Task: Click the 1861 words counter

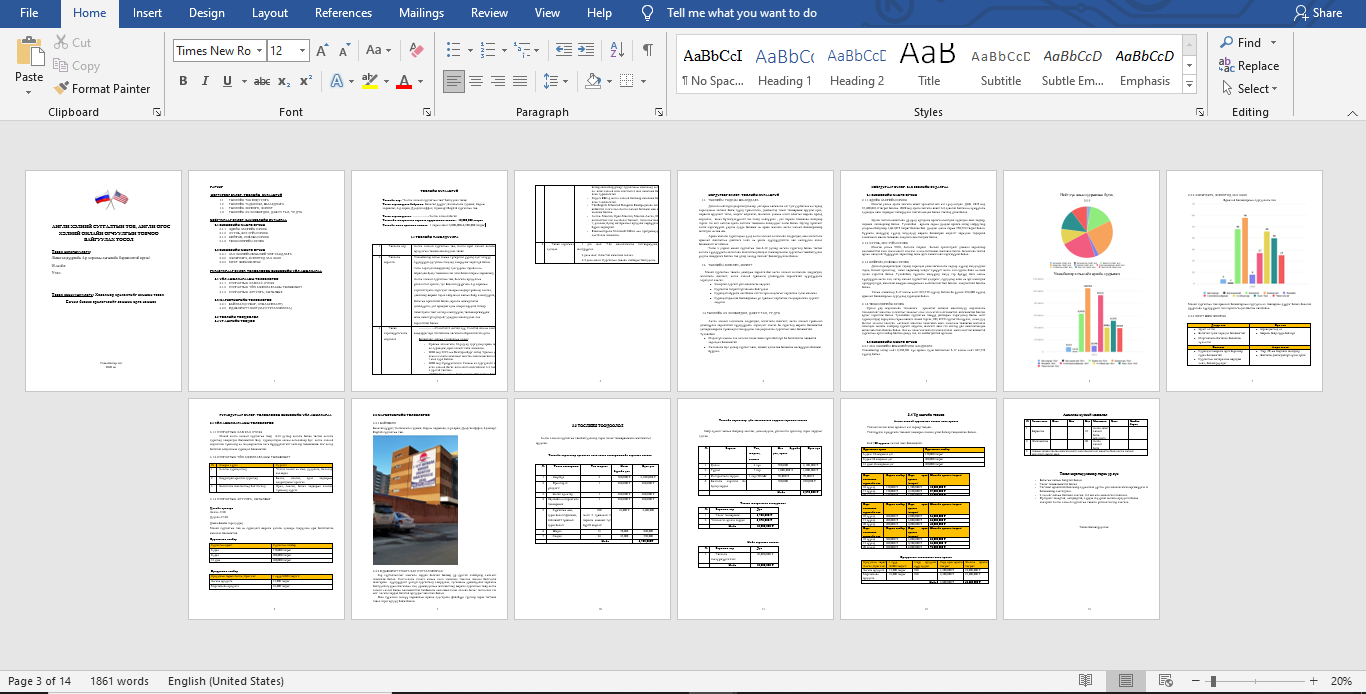Action: click(120, 680)
